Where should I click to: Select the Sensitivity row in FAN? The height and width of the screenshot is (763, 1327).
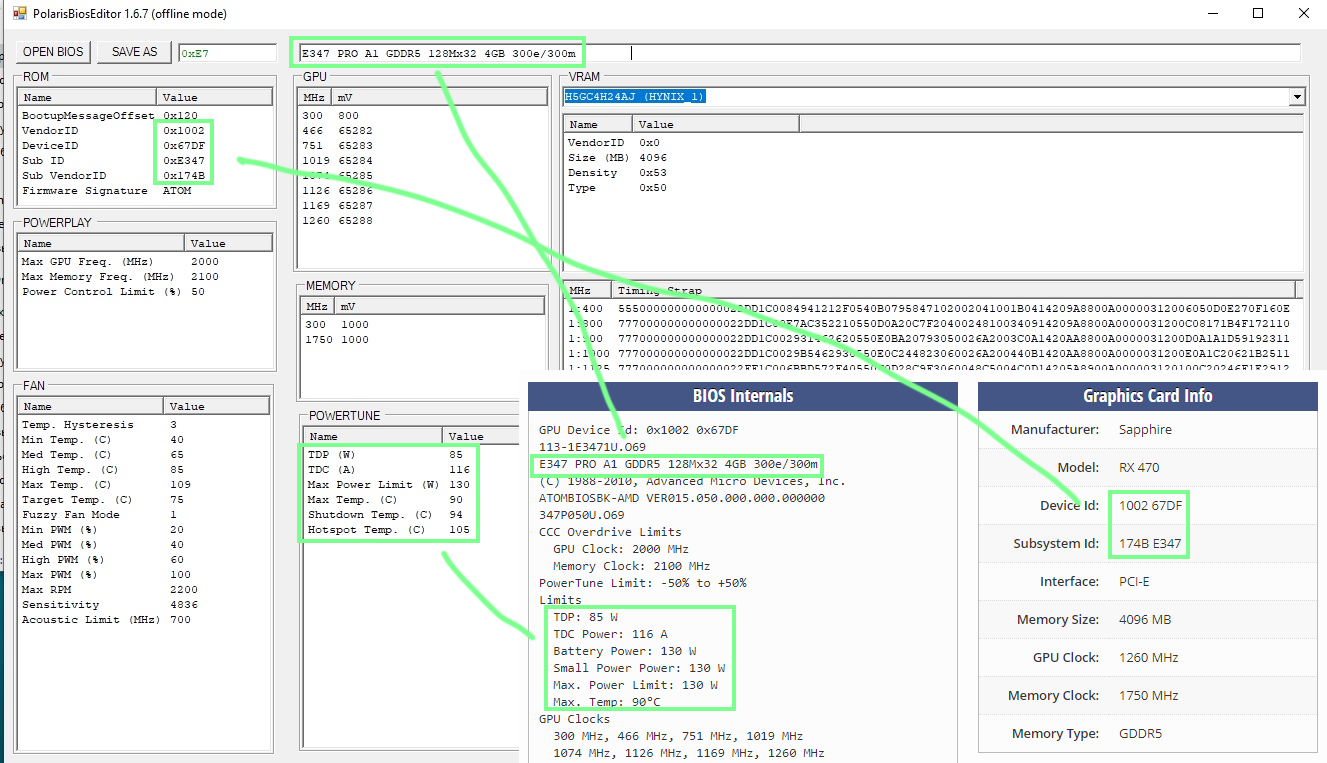coord(144,605)
